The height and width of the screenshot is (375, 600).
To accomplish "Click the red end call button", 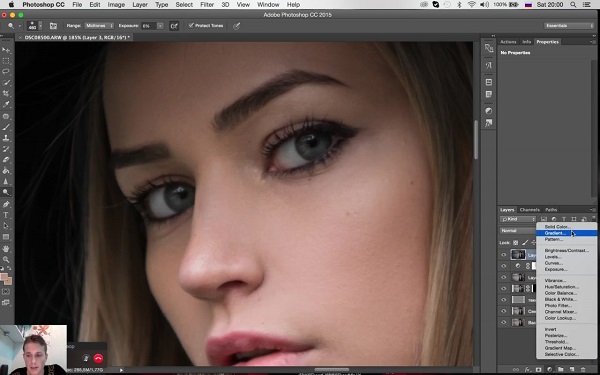I will coord(98,358).
